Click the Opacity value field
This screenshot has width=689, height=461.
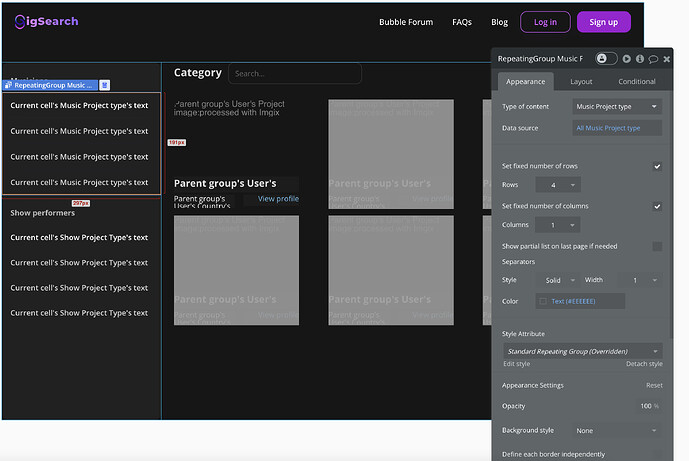[x=649, y=406]
